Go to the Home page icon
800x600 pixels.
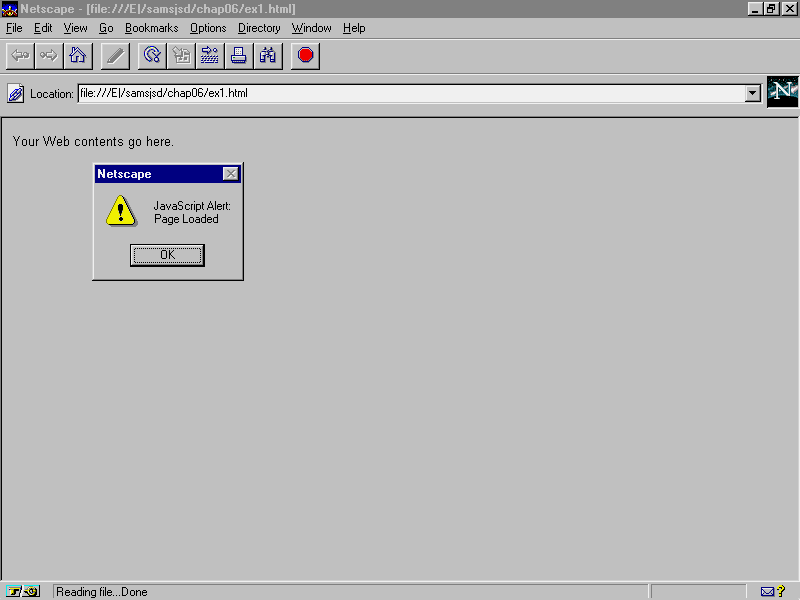tap(77, 55)
